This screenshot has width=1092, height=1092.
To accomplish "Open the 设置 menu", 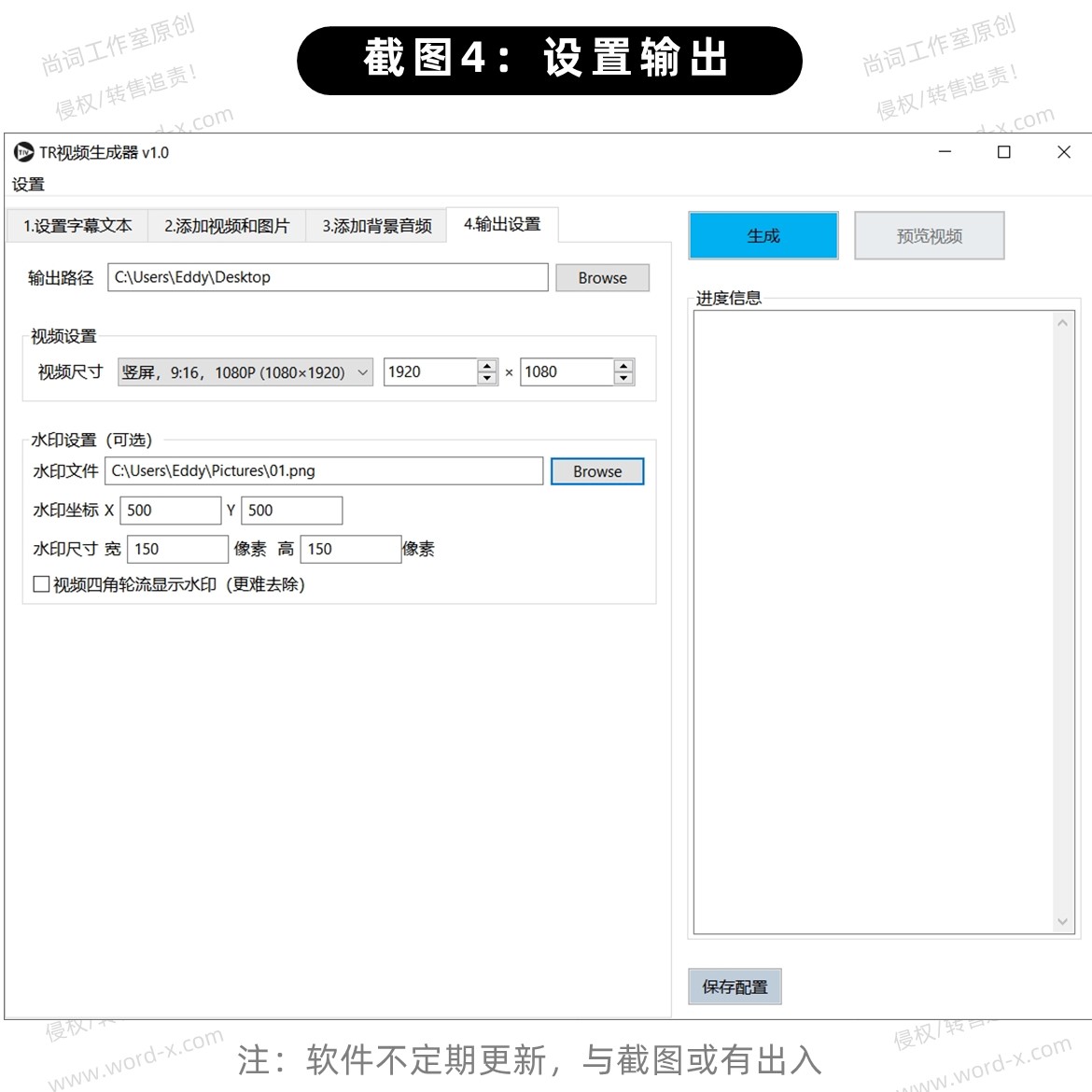I will coord(28,184).
